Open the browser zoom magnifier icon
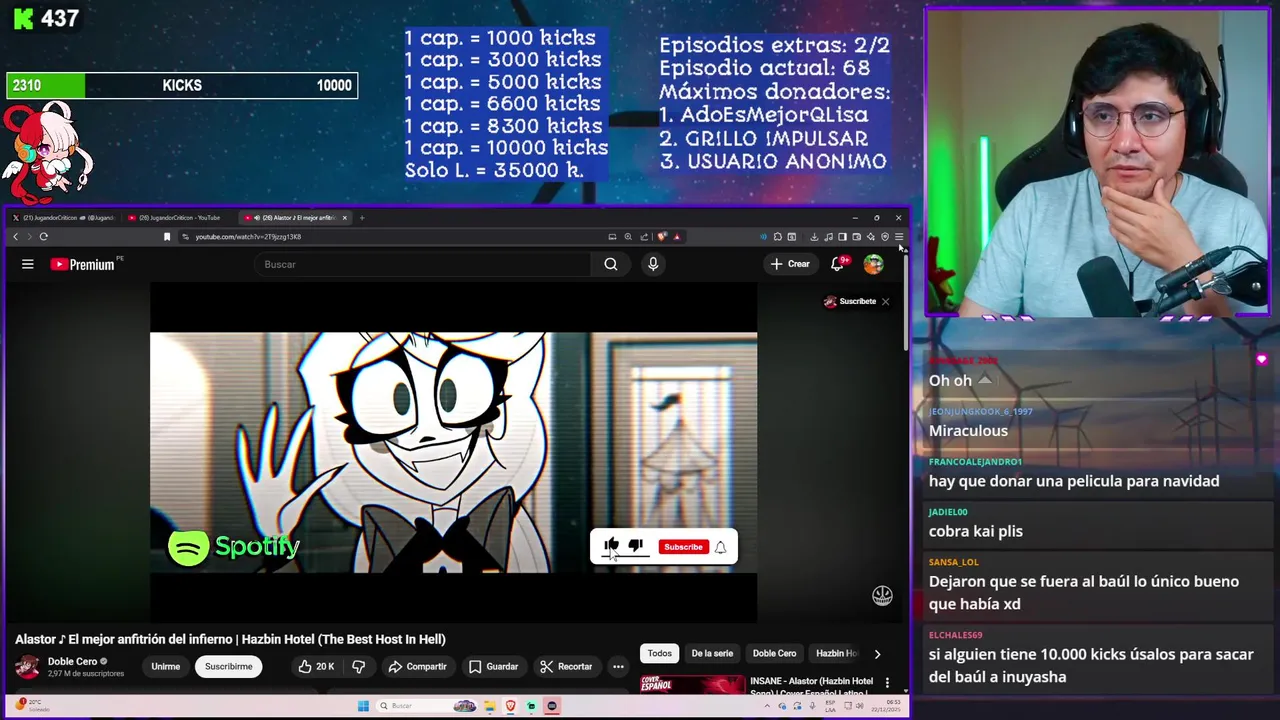Image resolution: width=1280 pixels, height=720 pixels. click(x=628, y=237)
